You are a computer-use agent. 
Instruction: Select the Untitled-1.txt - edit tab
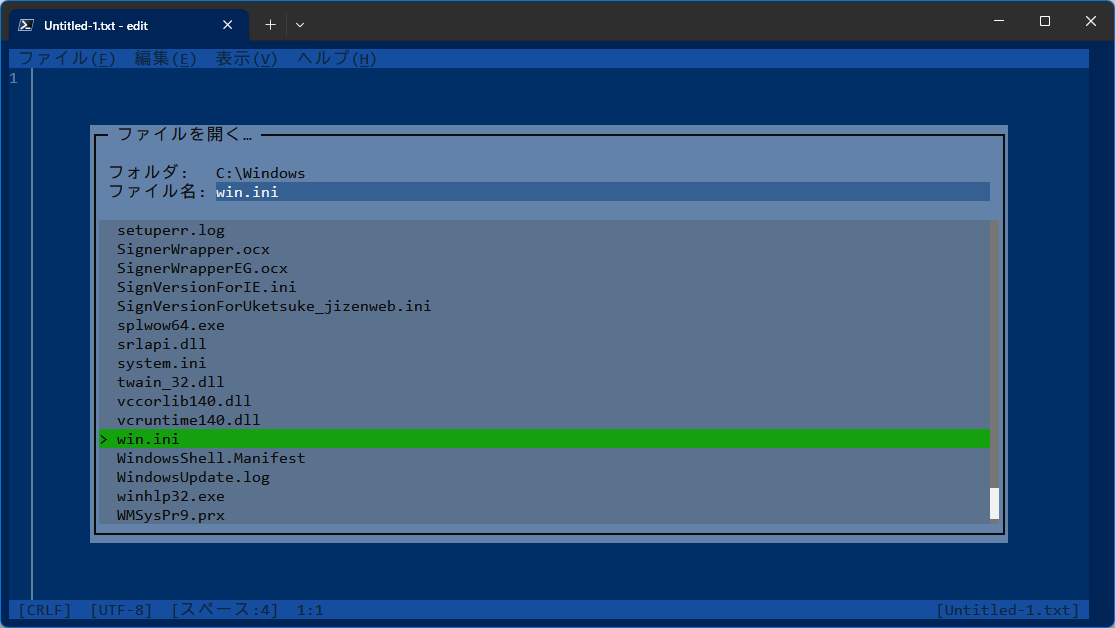click(128, 26)
